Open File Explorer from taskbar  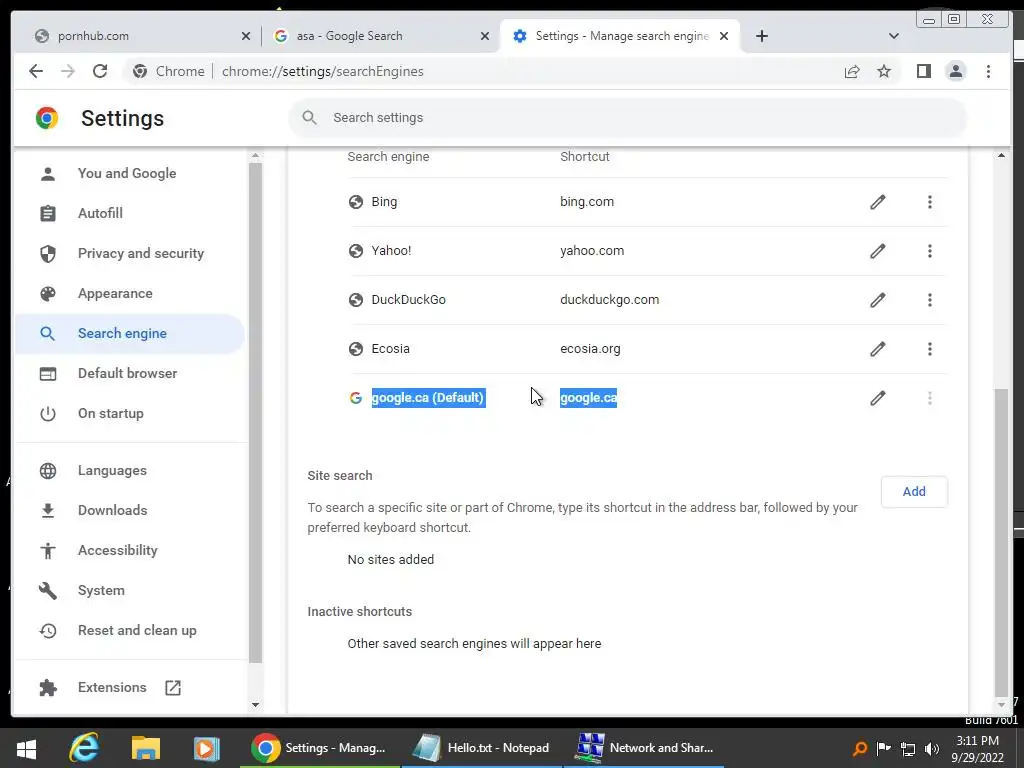pos(146,748)
